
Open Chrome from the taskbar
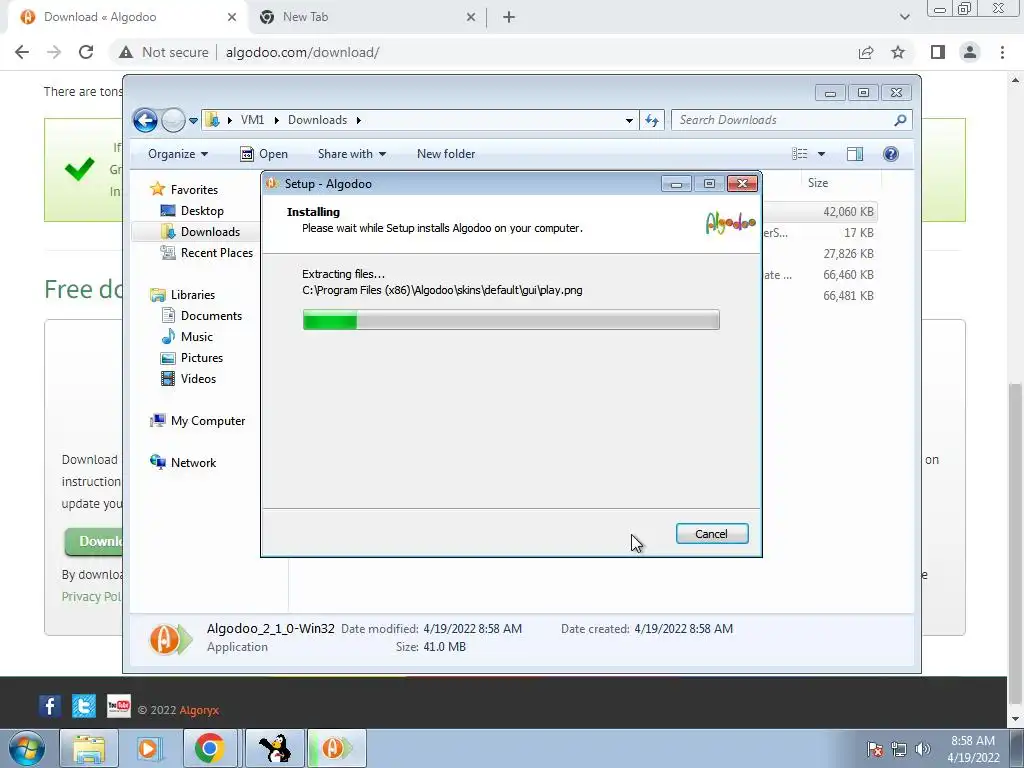pos(210,748)
